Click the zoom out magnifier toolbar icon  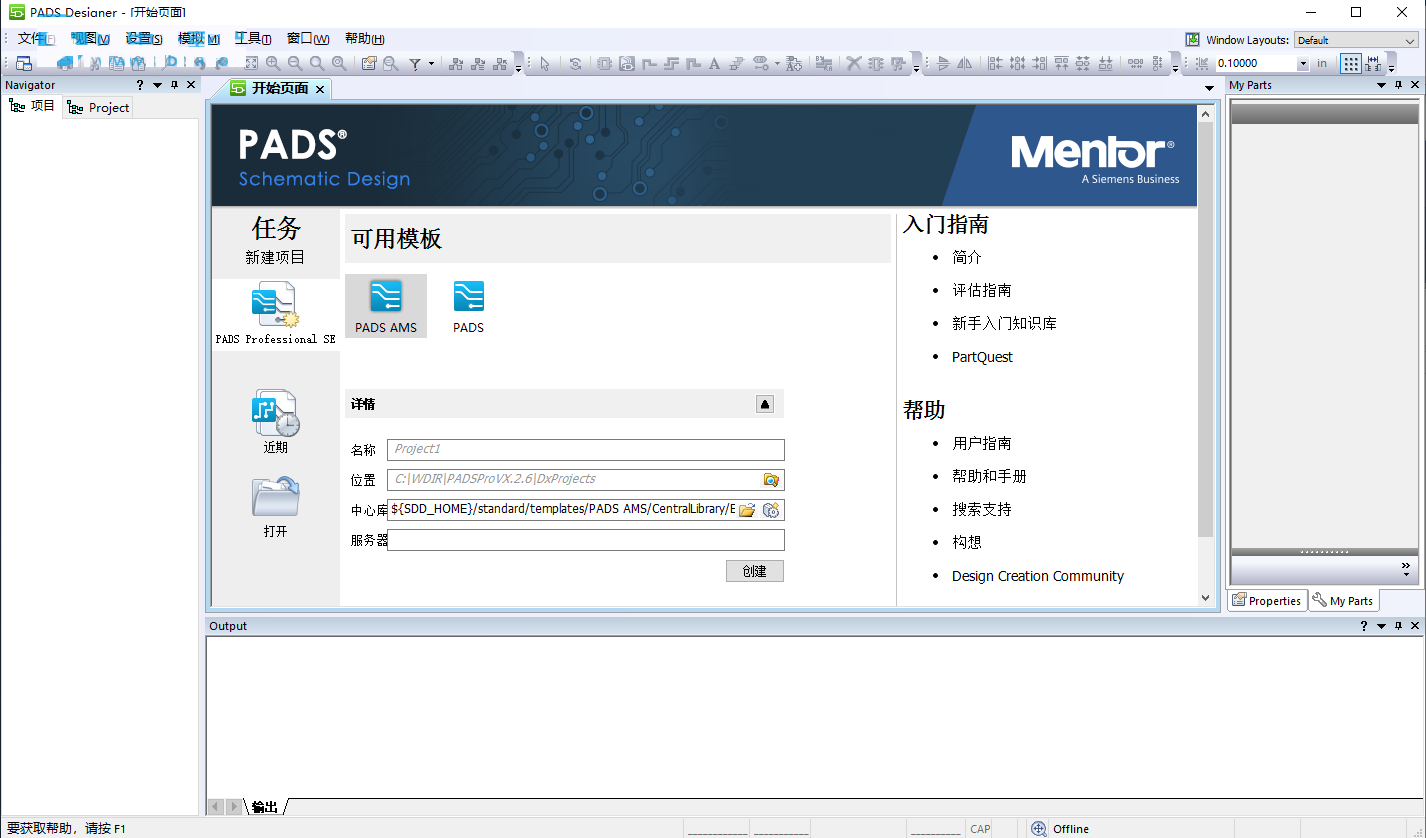pos(295,63)
